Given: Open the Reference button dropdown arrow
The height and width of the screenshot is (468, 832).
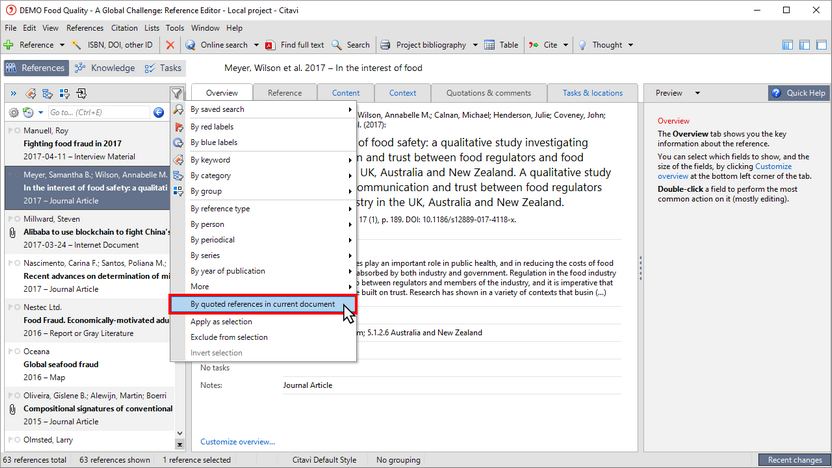Looking at the screenshot, I should coord(62,45).
